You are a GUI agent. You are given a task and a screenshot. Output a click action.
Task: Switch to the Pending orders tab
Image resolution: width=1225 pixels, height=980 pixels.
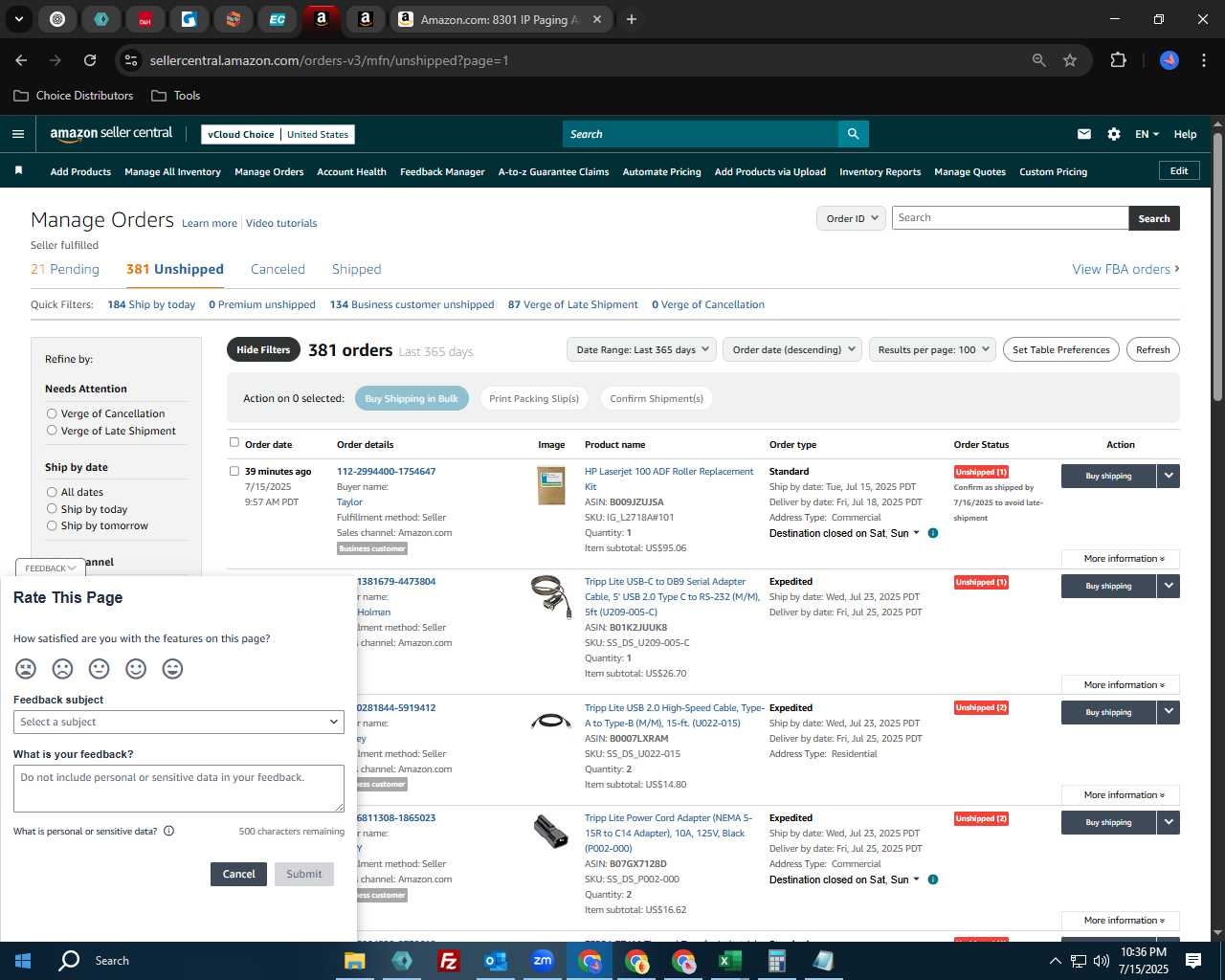[x=65, y=269]
